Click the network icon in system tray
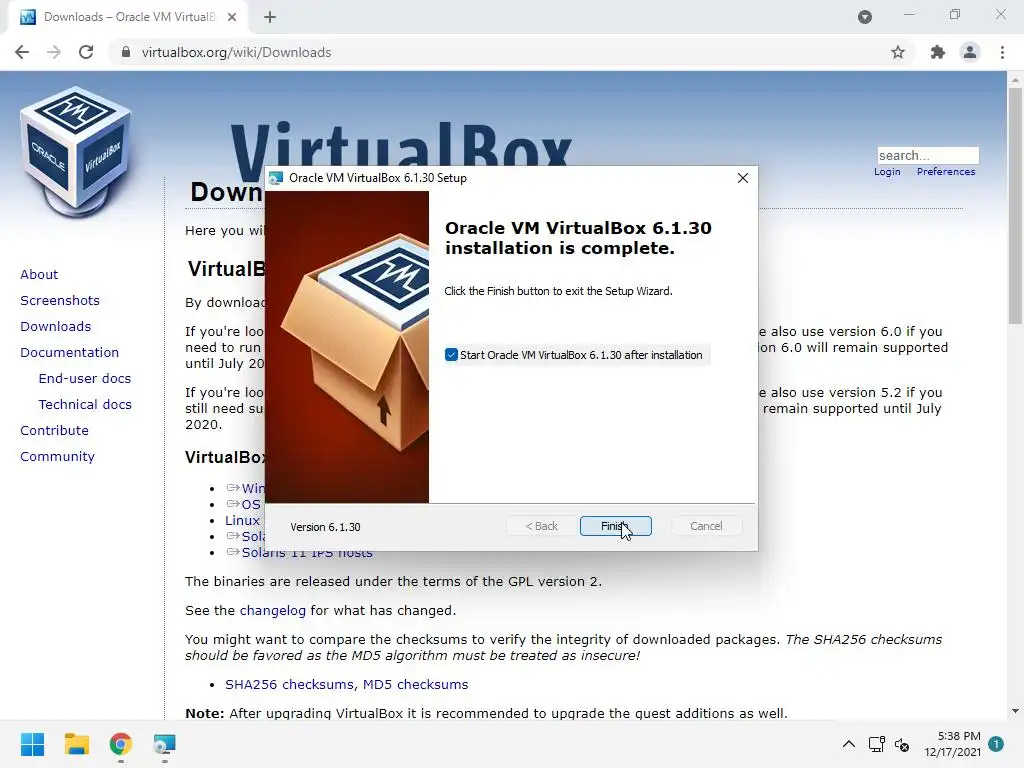Viewport: 1024px width, 768px height. [876, 744]
